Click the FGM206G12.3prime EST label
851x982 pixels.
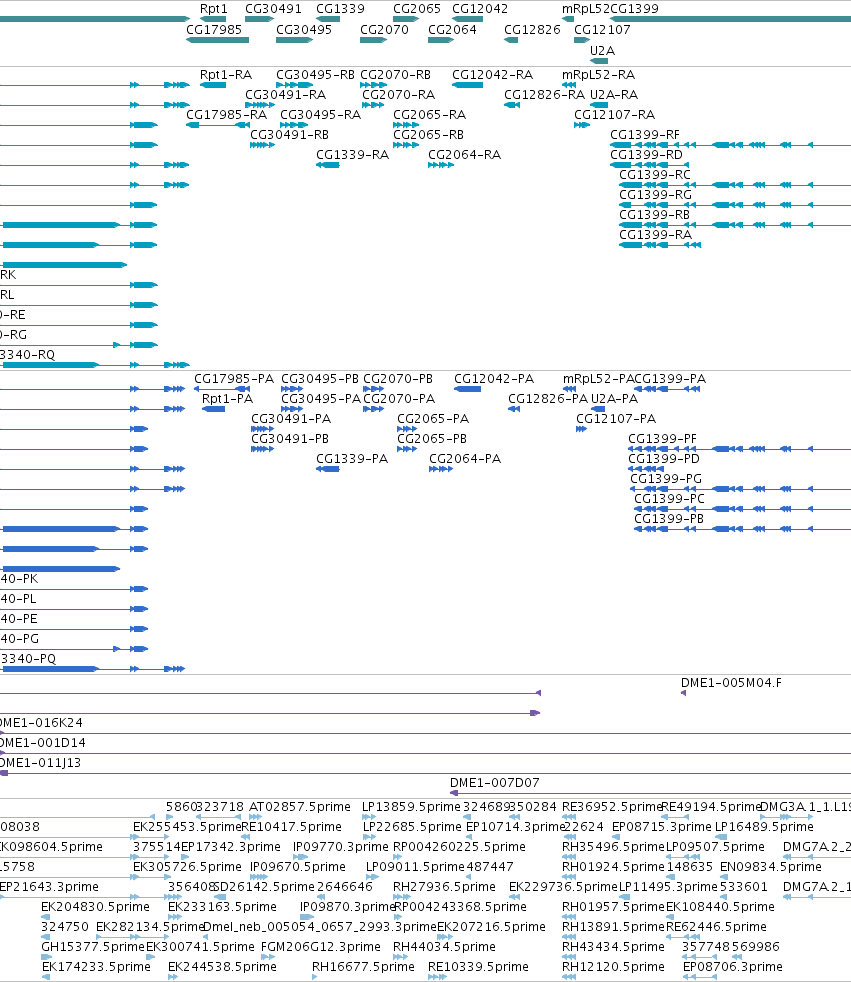click(x=321, y=947)
